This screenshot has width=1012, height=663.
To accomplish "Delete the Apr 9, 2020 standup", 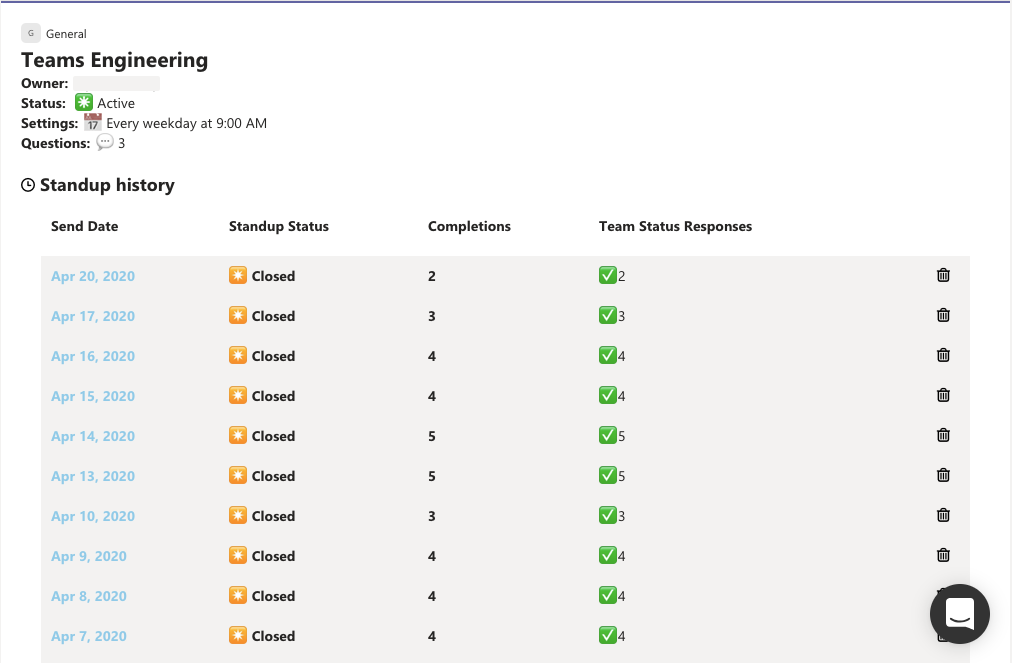I will (x=943, y=555).
